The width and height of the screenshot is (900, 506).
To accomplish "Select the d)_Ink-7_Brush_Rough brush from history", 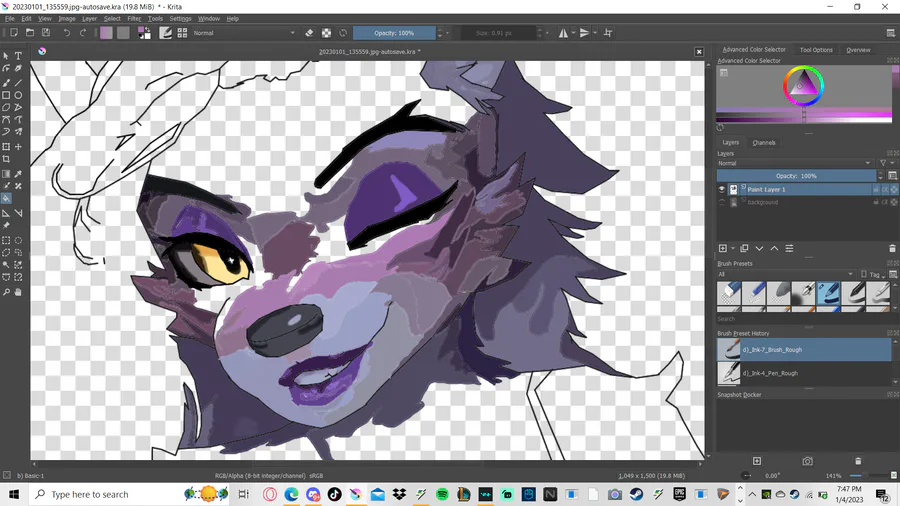I will (804, 349).
